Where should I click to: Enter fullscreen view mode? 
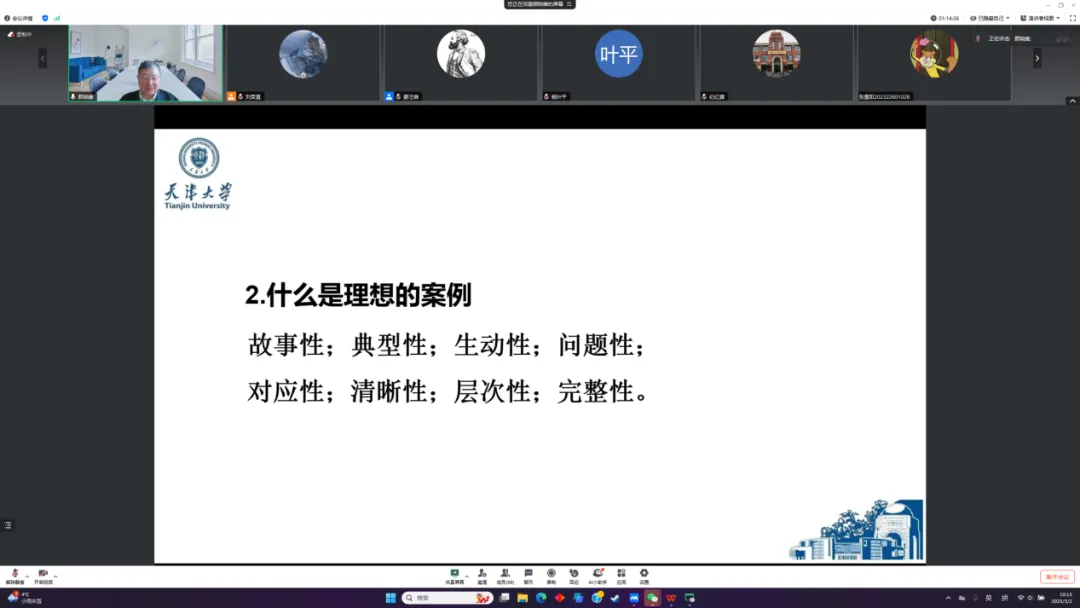[x=1072, y=17]
